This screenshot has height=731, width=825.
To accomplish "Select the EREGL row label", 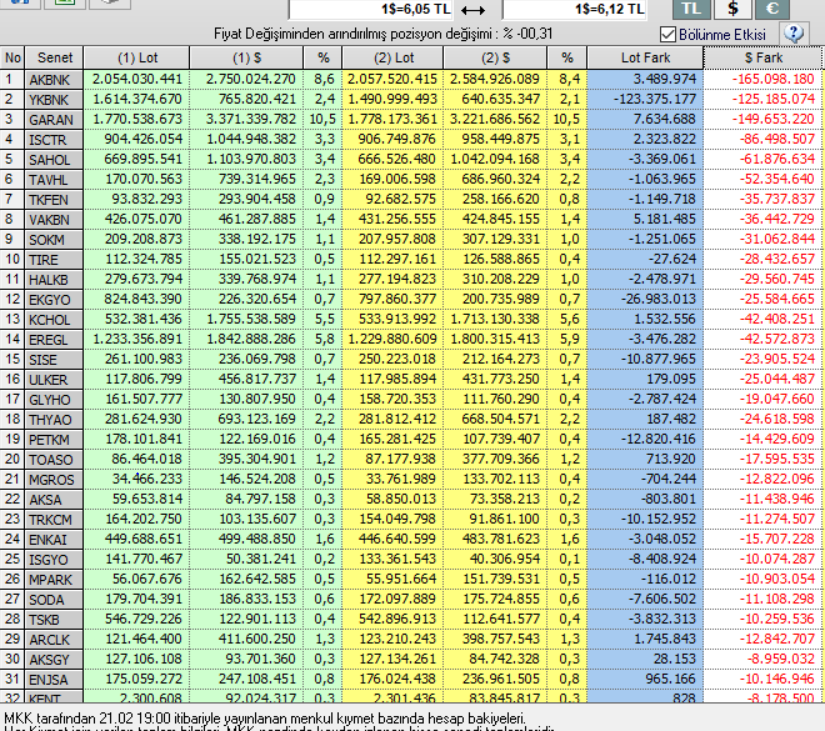I will pos(54,340).
